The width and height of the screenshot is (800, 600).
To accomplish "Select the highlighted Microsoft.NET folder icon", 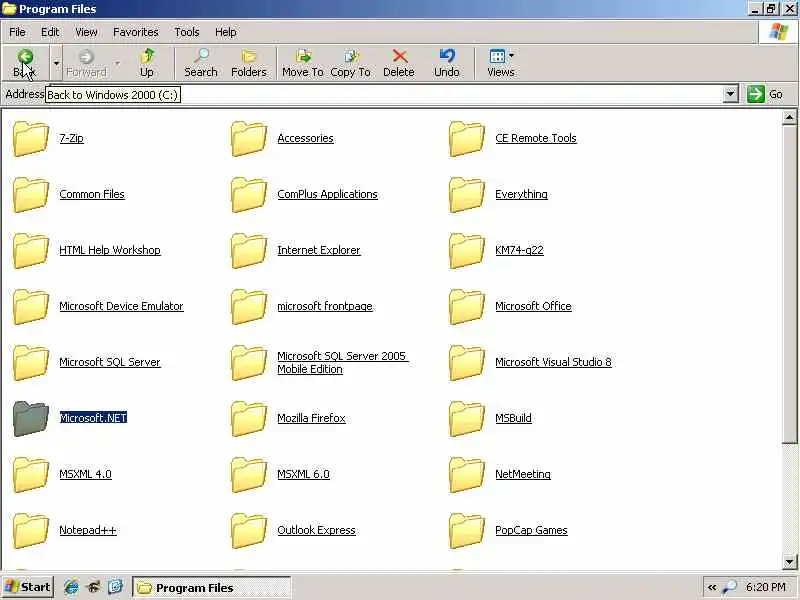I will (31, 418).
